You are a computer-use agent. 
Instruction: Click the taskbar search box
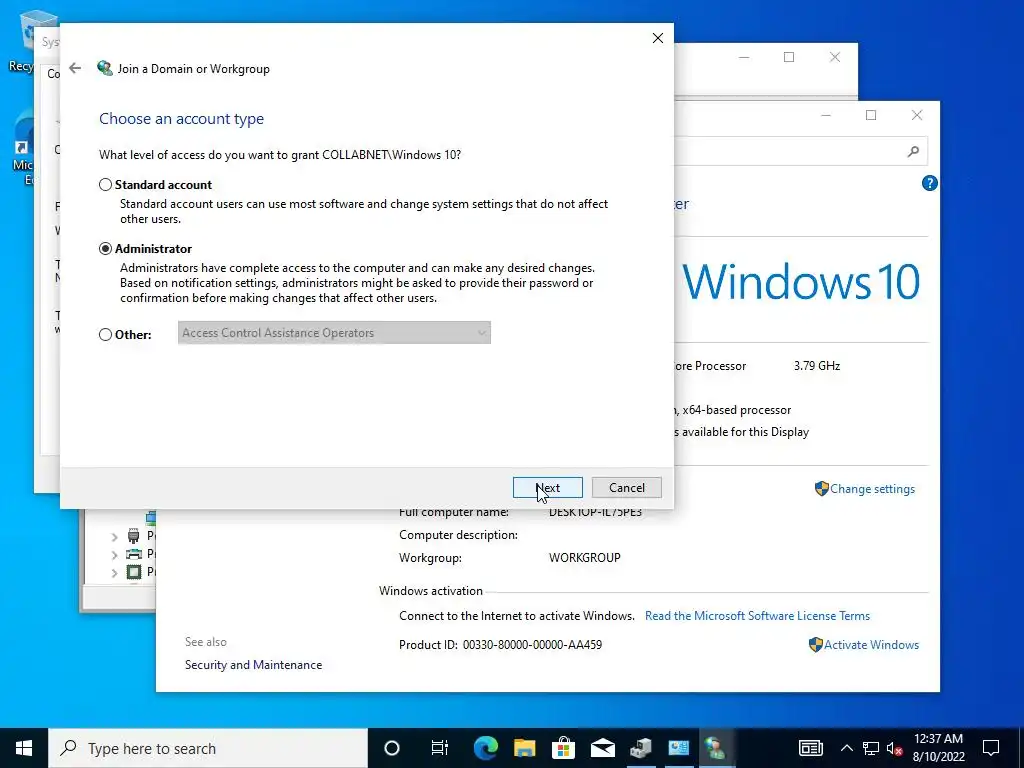tap(208, 748)
